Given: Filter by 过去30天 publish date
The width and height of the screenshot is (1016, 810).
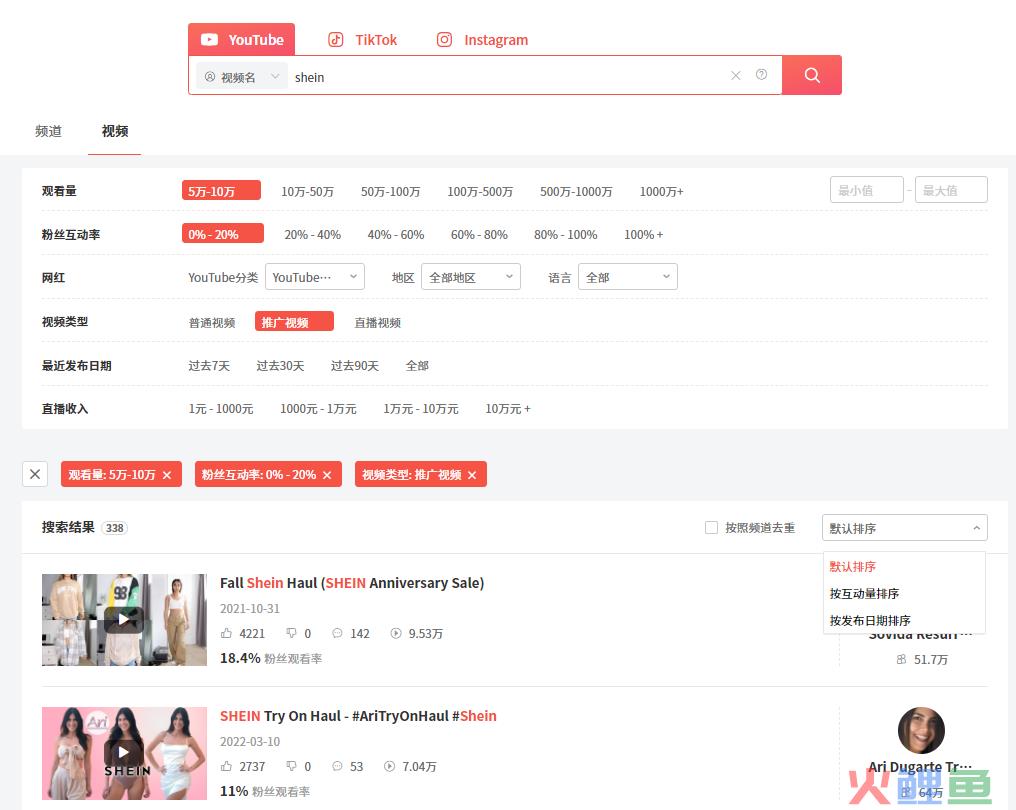Looking at the screenshot, I should tap(280, 365).
